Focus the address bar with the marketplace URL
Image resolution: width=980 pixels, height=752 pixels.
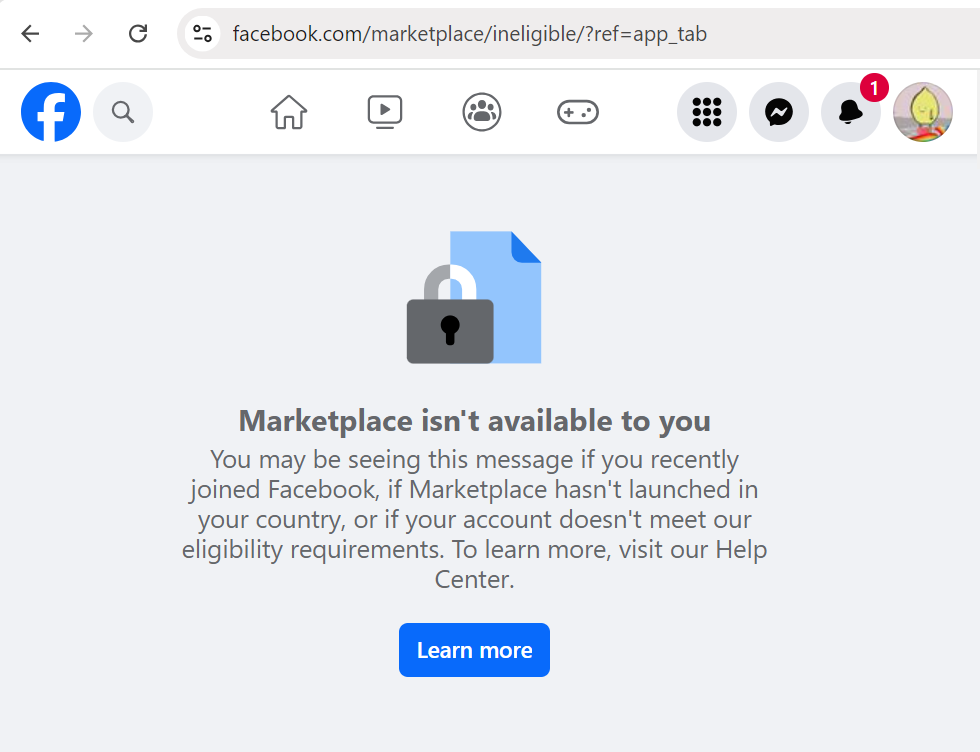click(x=588, y=34)
